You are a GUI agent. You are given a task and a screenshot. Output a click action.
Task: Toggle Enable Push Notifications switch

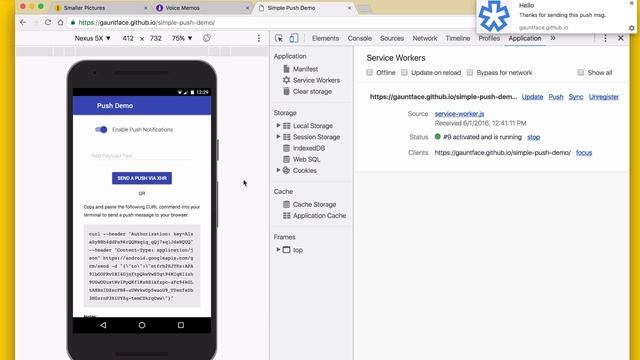point(101,129)
